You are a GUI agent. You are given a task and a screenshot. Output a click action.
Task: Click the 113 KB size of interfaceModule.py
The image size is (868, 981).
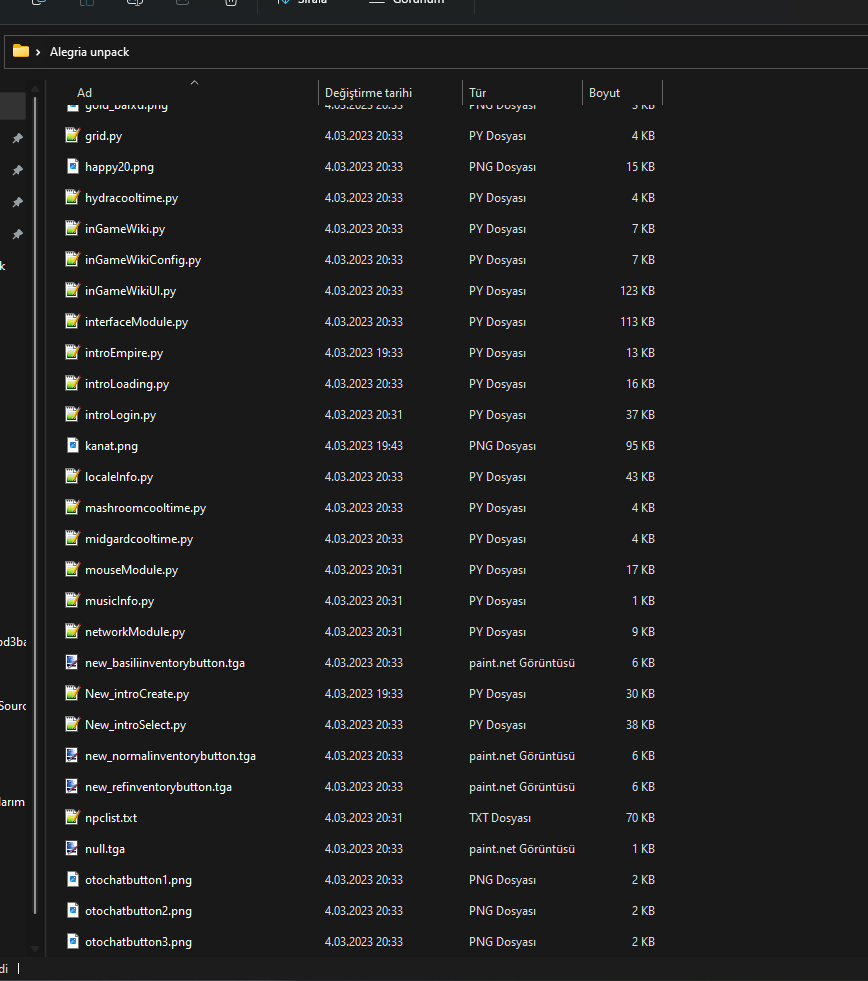coord(637,322)
